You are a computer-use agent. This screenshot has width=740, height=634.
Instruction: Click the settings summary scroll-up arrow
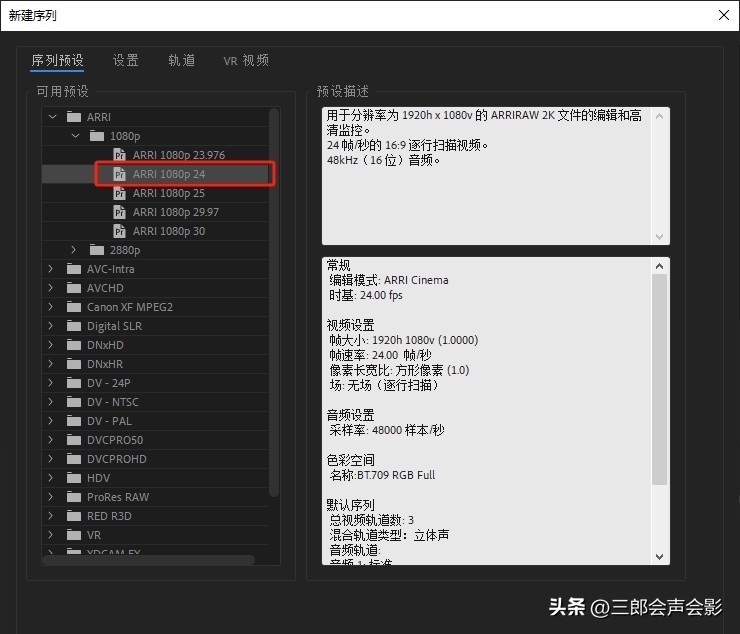(x=659, y=266)
